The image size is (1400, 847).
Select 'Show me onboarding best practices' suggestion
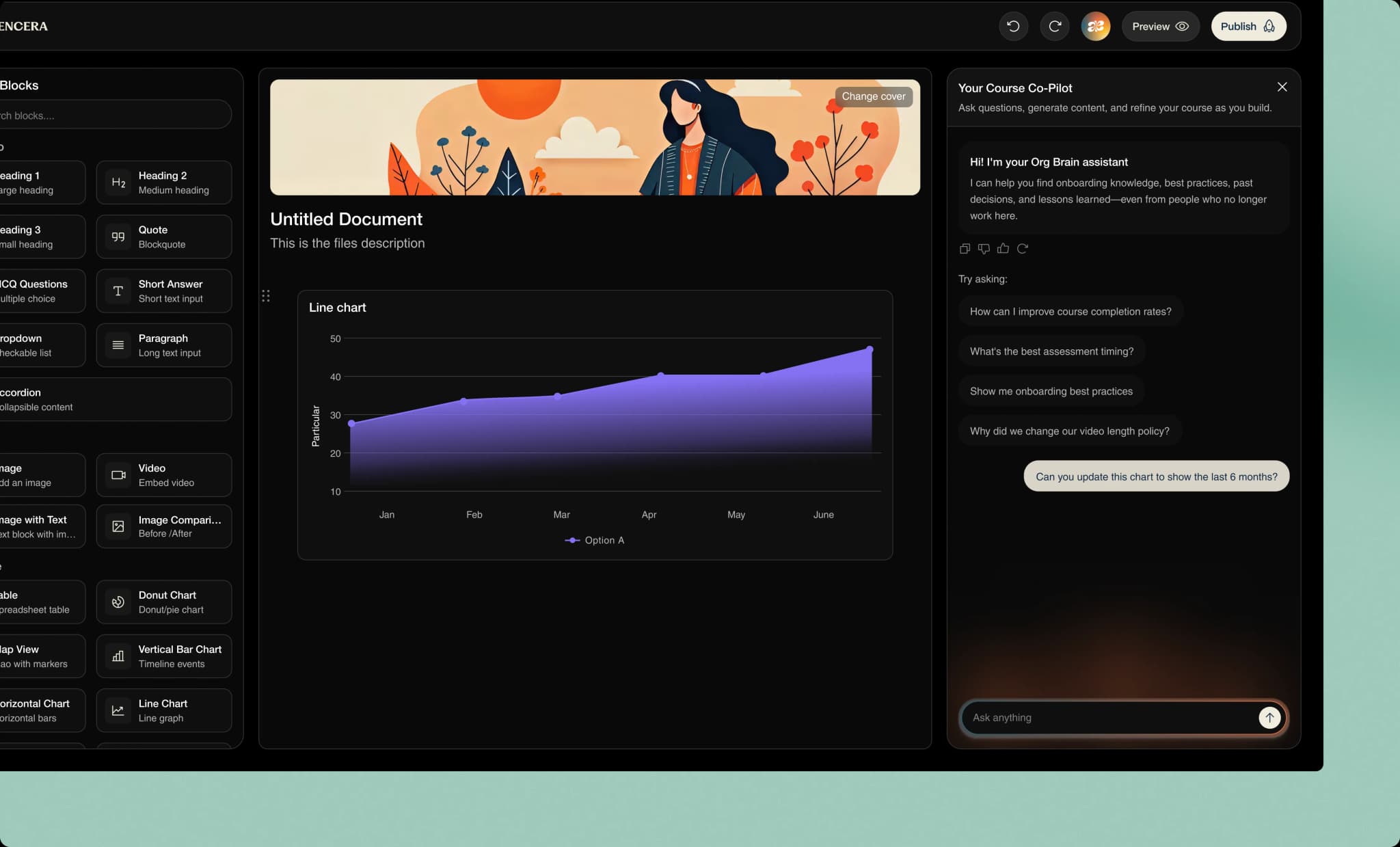[x=1051, y=391]
